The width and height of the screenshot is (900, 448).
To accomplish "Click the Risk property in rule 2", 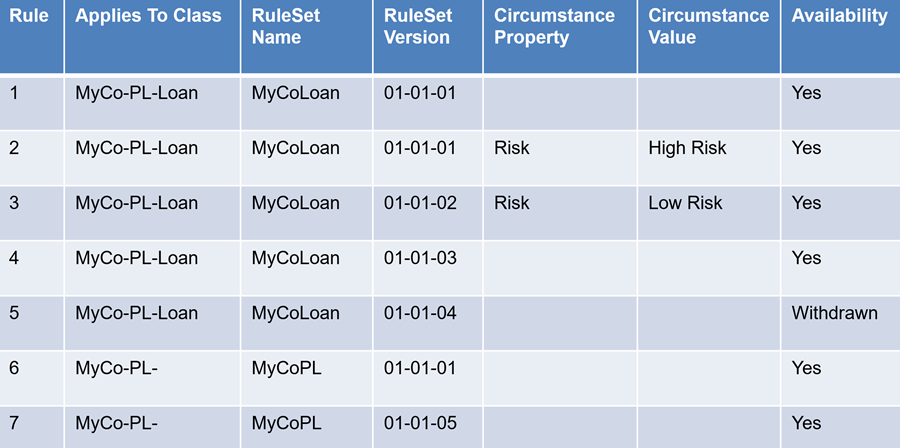I will (x=512, y=148).
